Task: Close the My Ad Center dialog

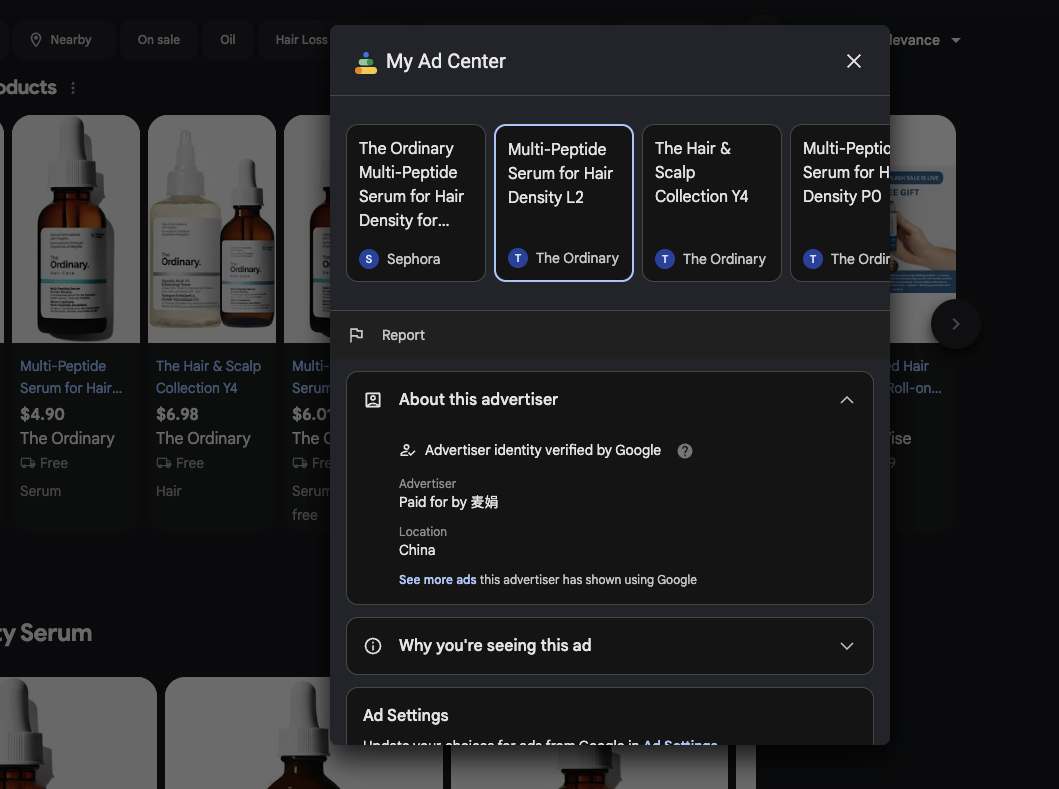Action: point(854,61)
